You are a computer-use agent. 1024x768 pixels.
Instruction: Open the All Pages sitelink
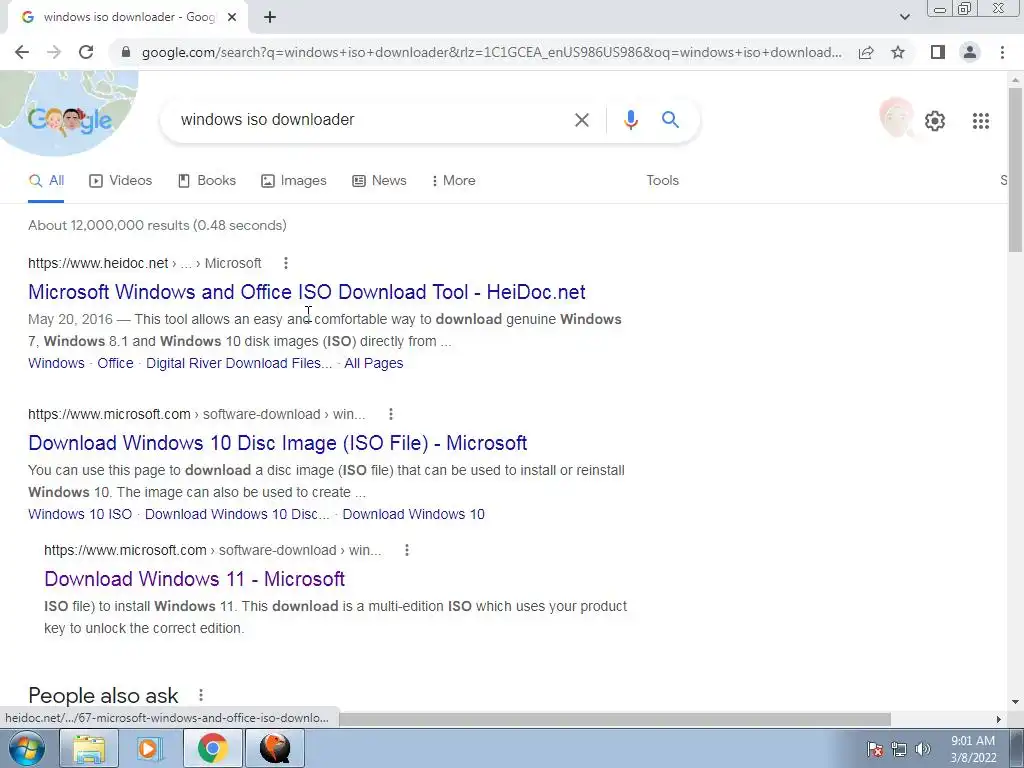(374, 364)
